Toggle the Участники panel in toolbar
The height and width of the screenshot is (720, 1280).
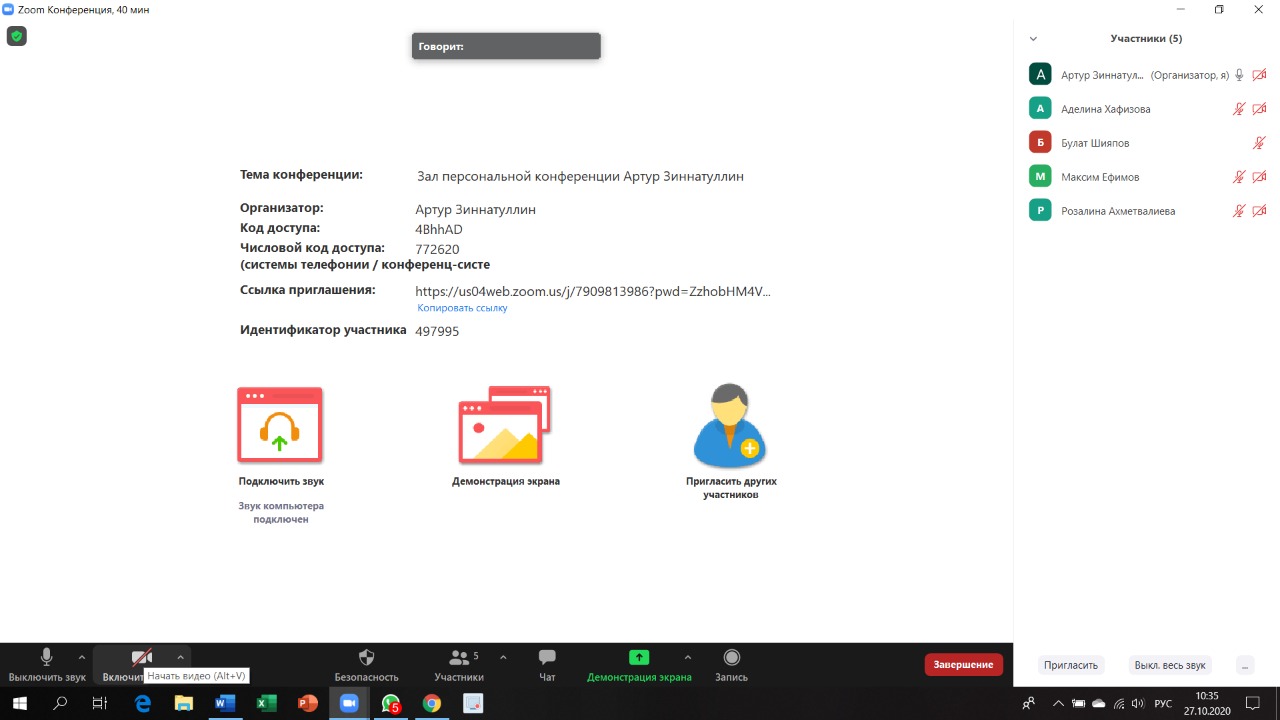pos(459,658)
